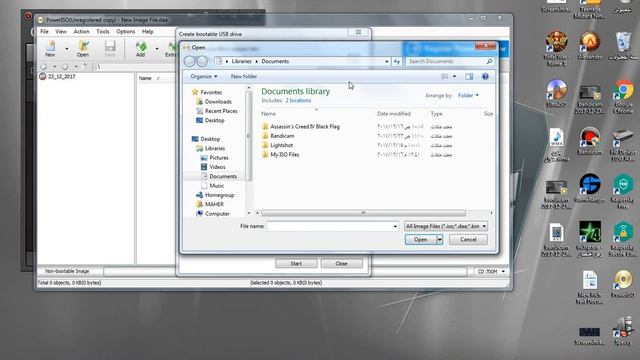Image resolution: width=640 pixels, height=360 pixels.
Task: Click the Open button in the dialog
Action: tap(420, 240)
